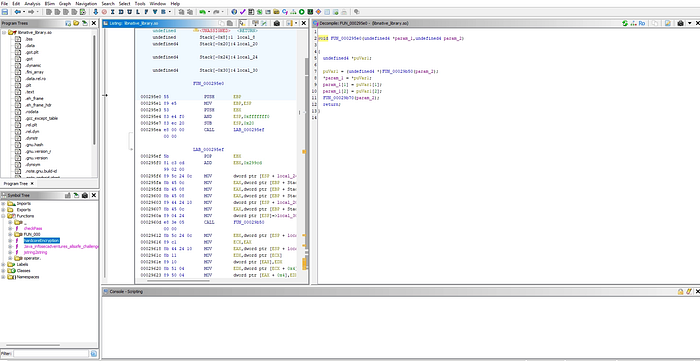Expand the Exports node in Symbol Tree

pos(4,210)
